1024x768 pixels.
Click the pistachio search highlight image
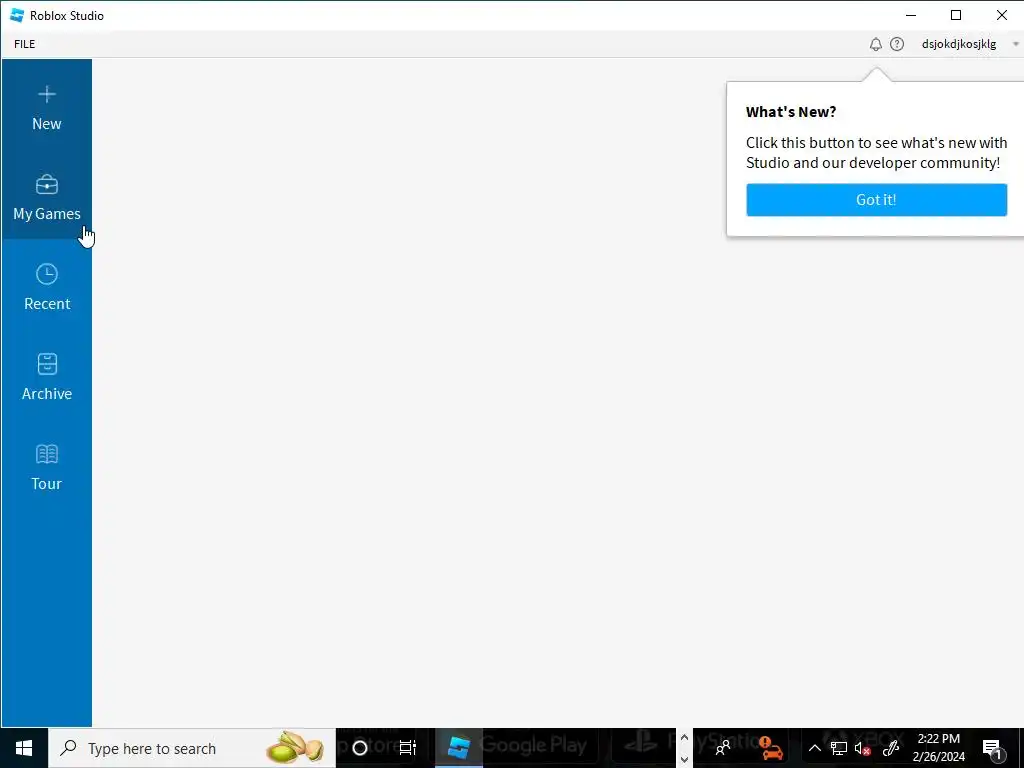click(295, 748)
